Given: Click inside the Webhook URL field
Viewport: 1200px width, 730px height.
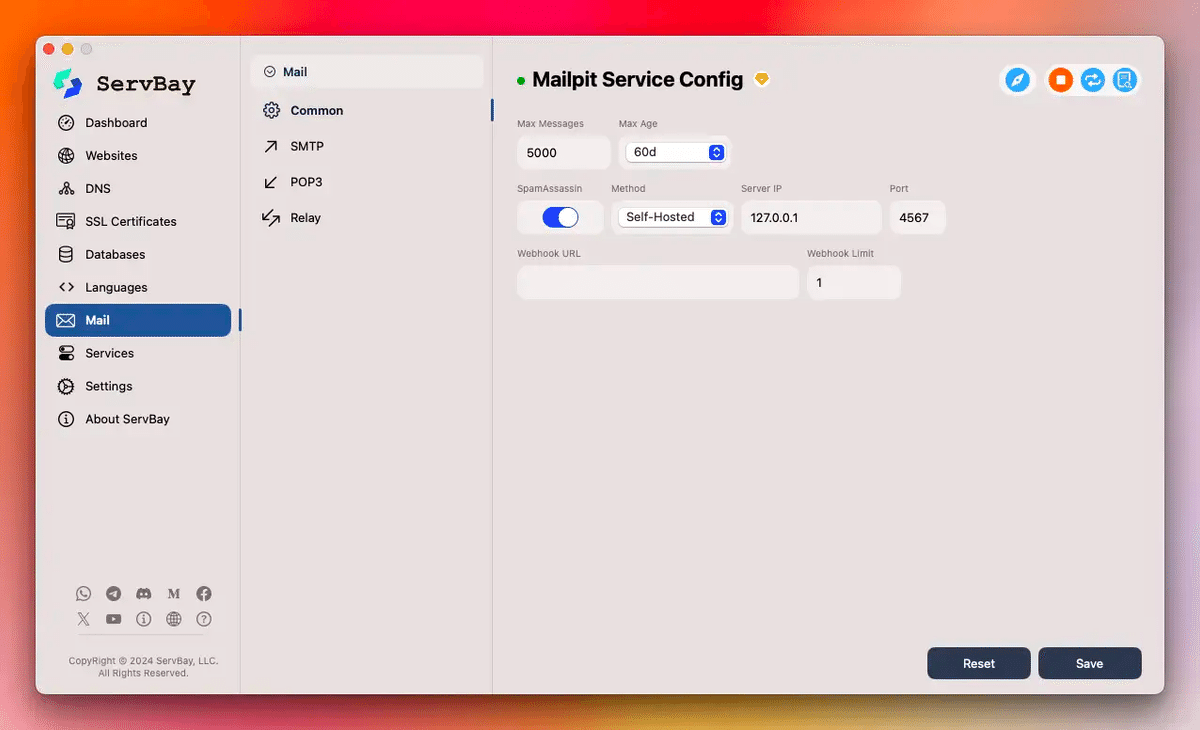Looking at the screenshot, I should tap(657, 282).
